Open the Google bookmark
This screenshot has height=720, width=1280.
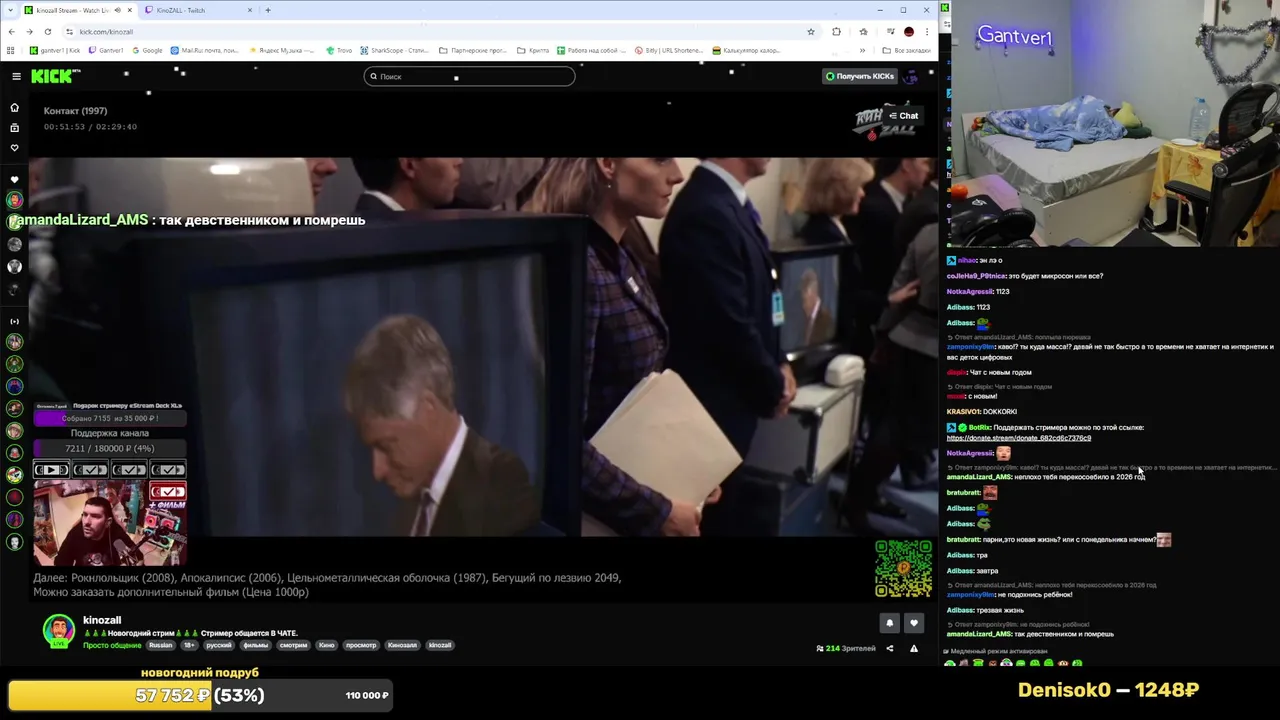pos(147,50)
